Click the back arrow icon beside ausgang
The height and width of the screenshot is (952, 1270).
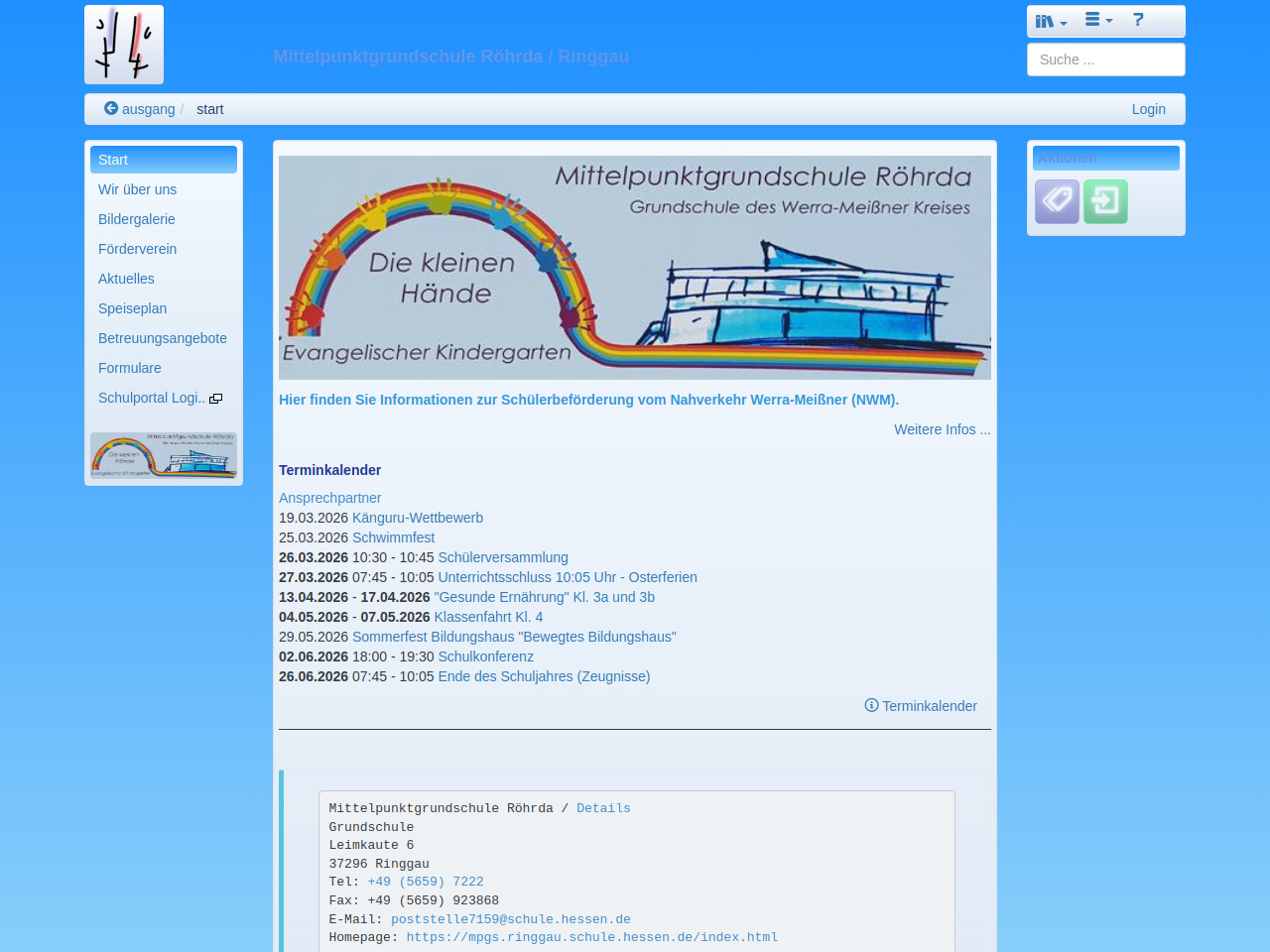[x=111, y=108]
